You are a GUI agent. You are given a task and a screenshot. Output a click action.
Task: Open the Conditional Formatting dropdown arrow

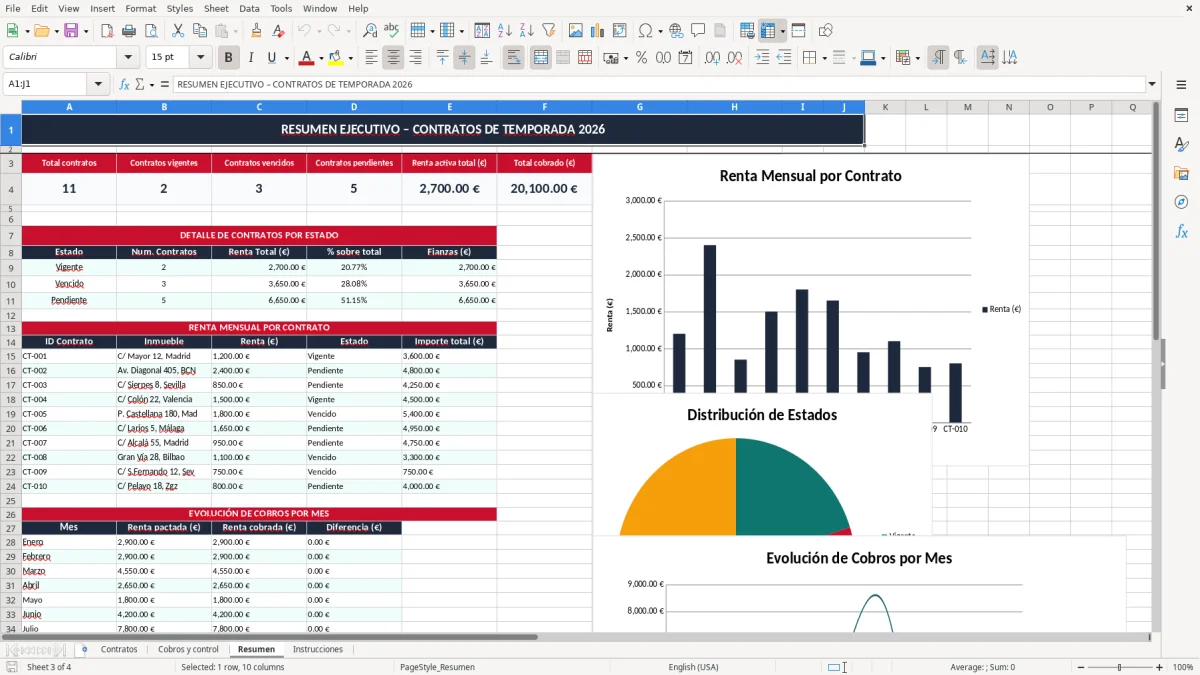click(x=917, y=58)
